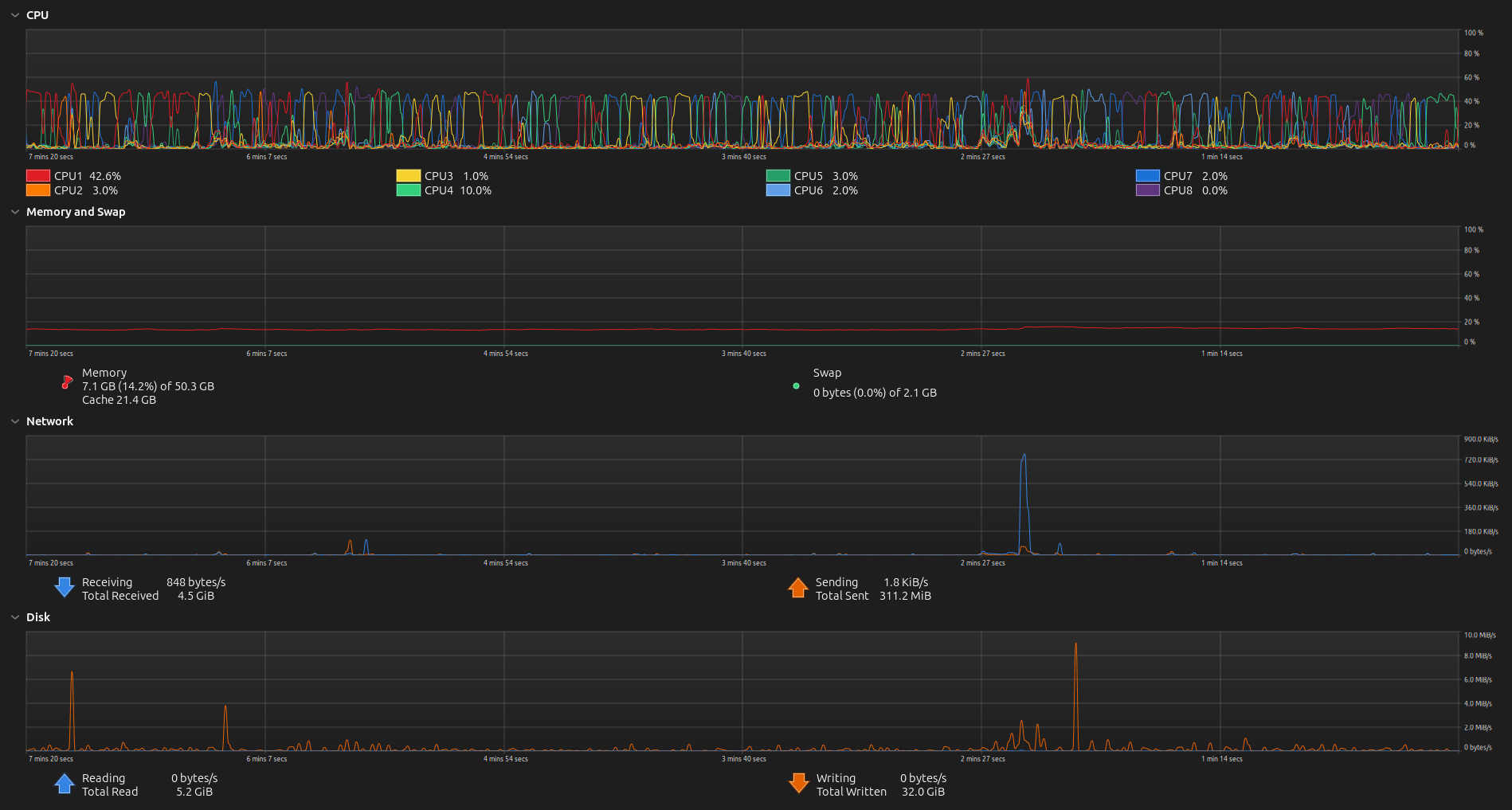Click the Sending orange up arrow icon
Screen dimensions: 1512x810
click(x=798, y=588)
